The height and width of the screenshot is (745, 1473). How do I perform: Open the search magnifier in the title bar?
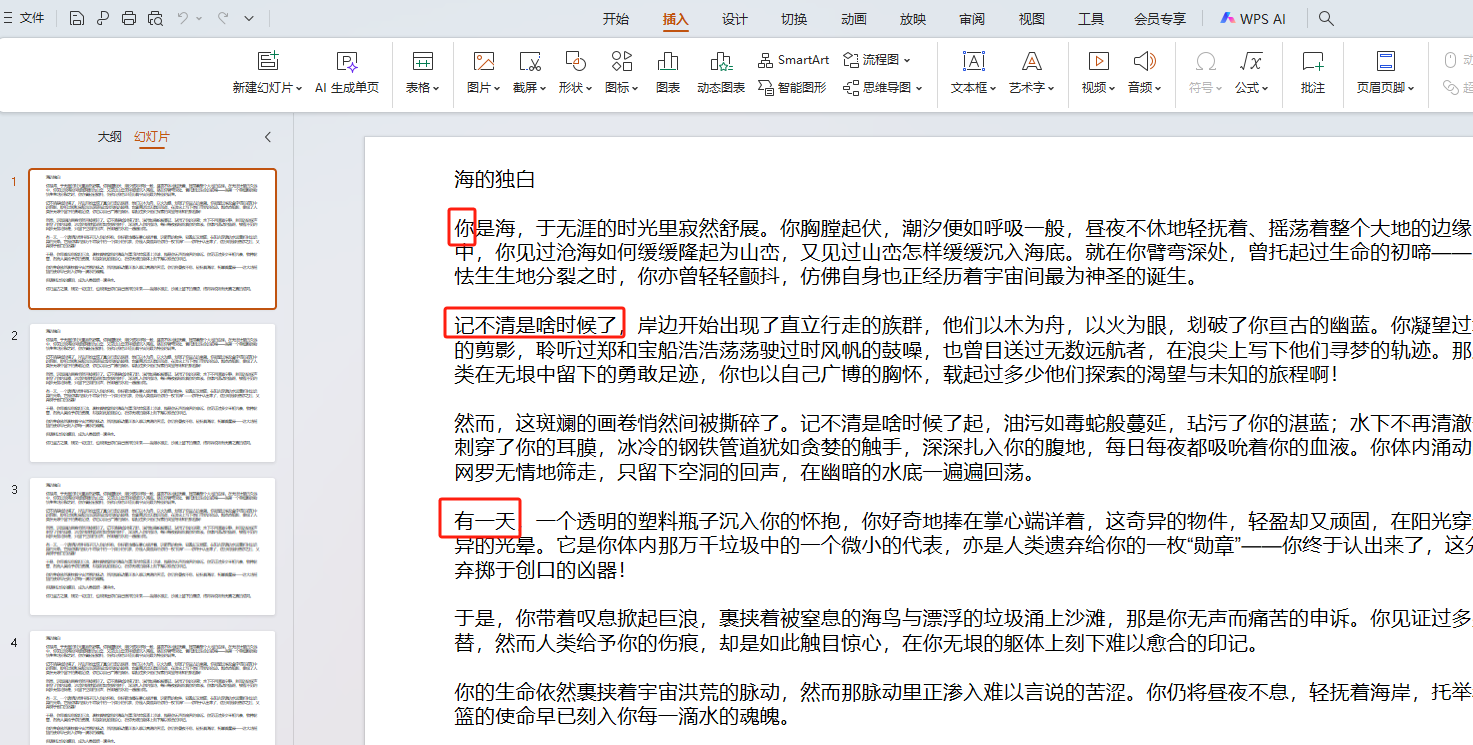pos(1326,18)
